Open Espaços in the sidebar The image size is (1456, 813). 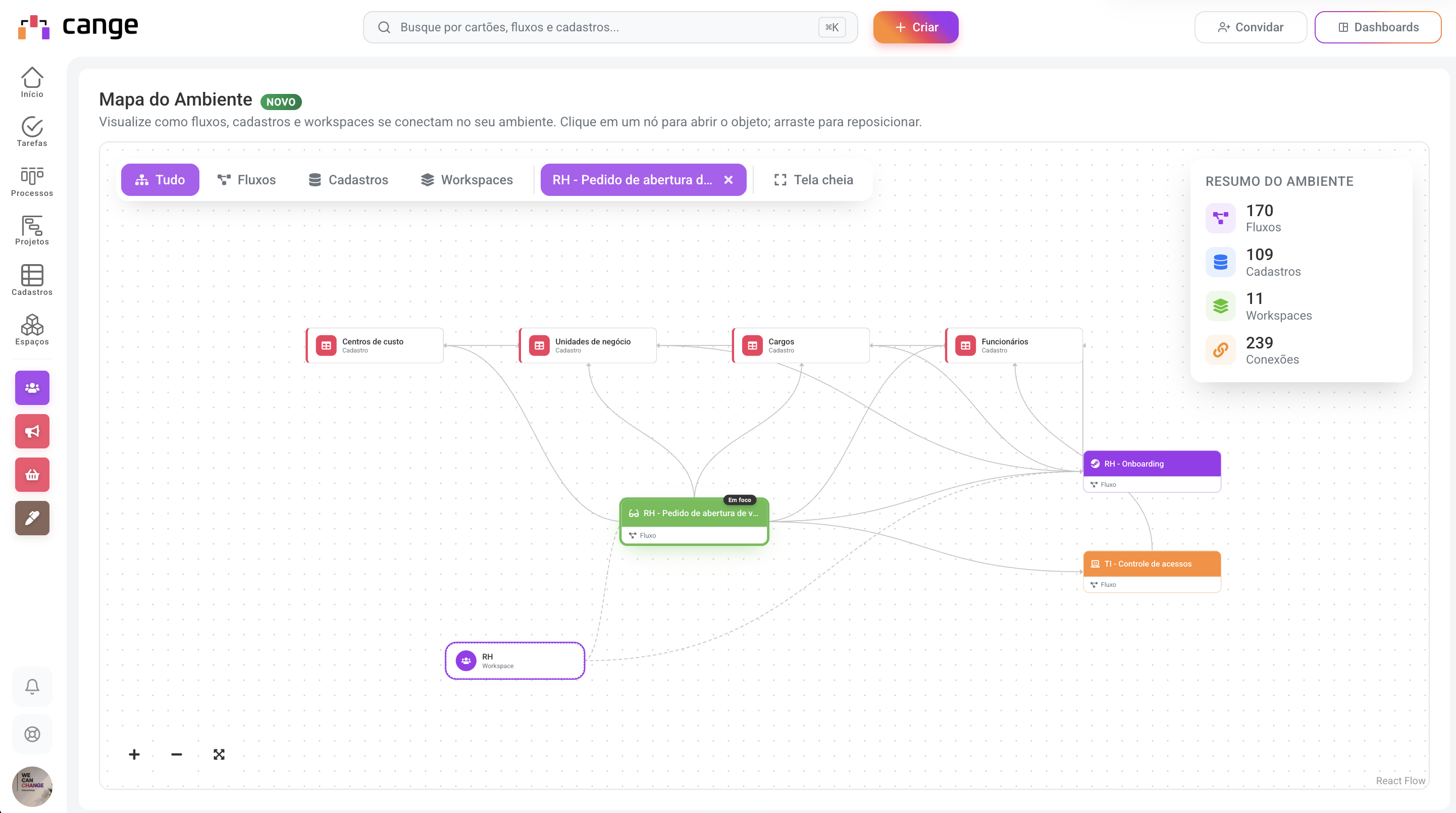tap(32, 330)
